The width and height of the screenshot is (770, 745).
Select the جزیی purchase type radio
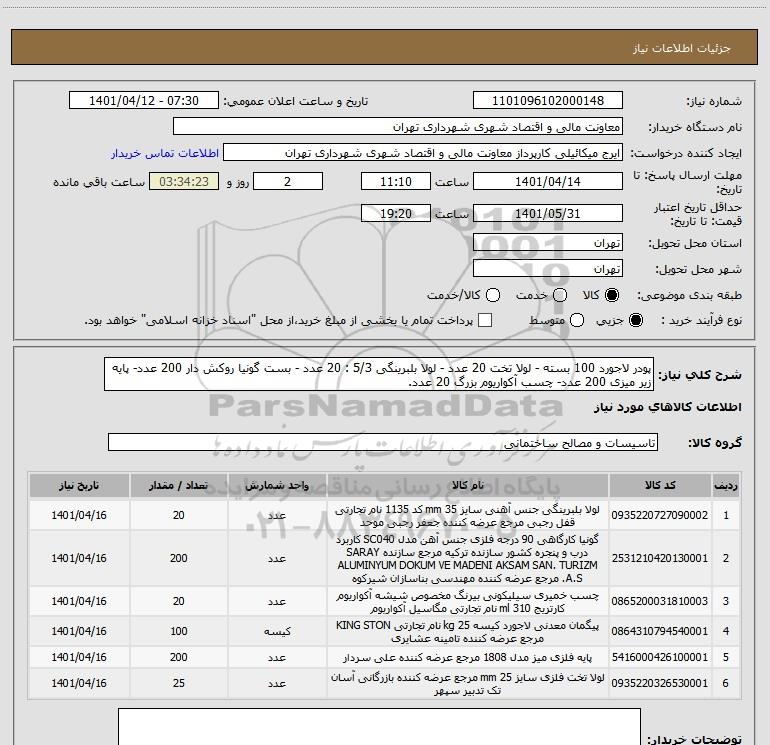tap(635, 320)
